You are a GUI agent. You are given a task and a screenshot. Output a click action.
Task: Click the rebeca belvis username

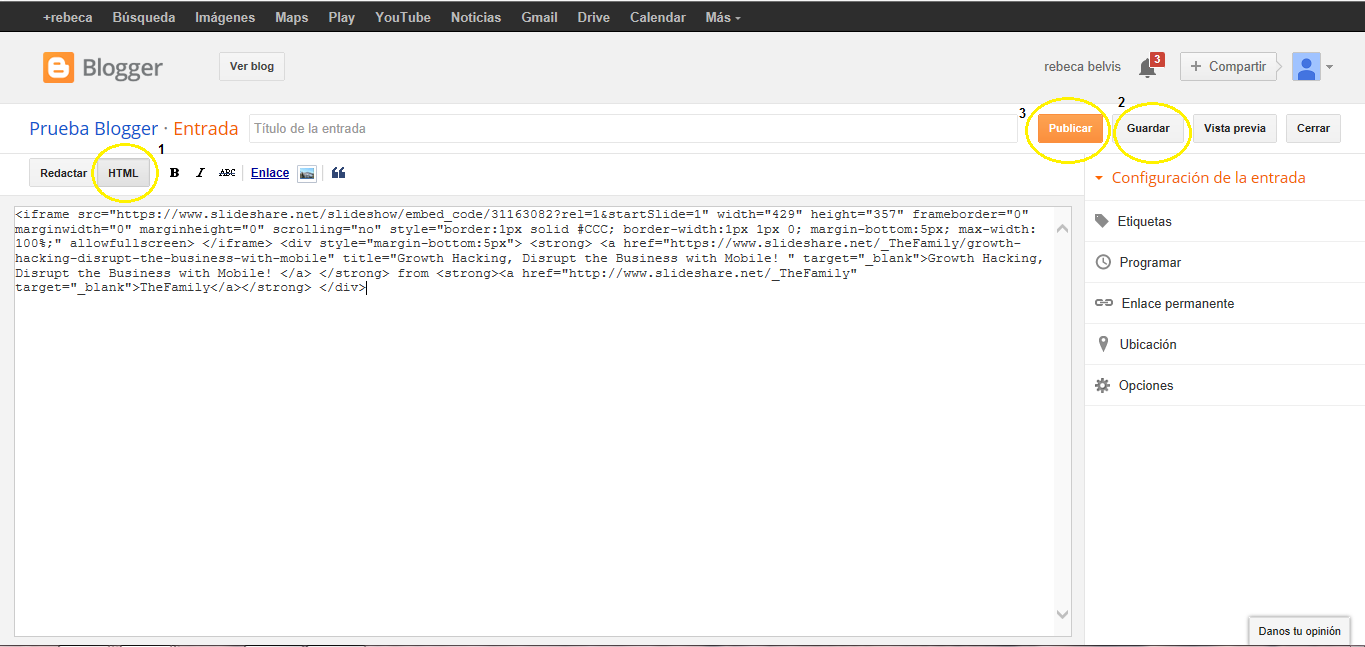(1083, 67)
